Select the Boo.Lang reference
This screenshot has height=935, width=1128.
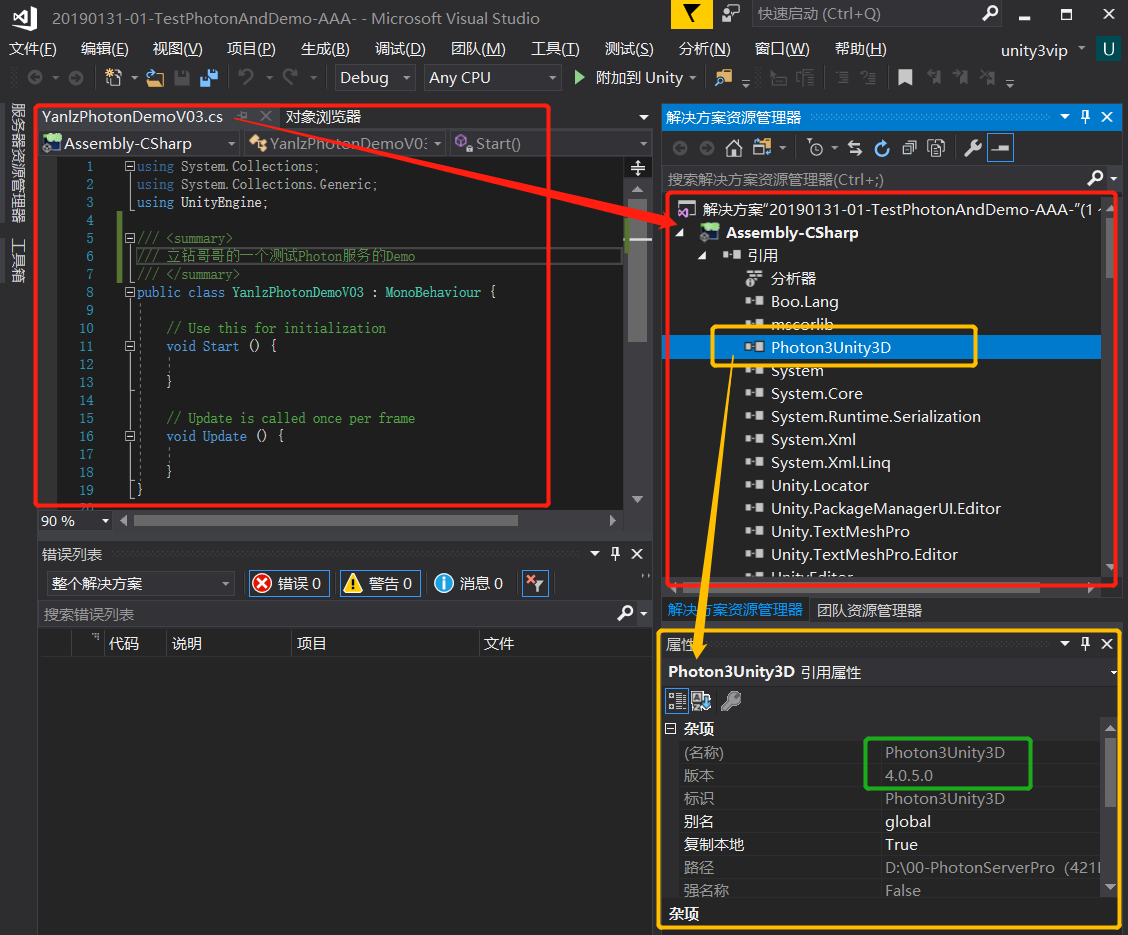coord(804,301)
